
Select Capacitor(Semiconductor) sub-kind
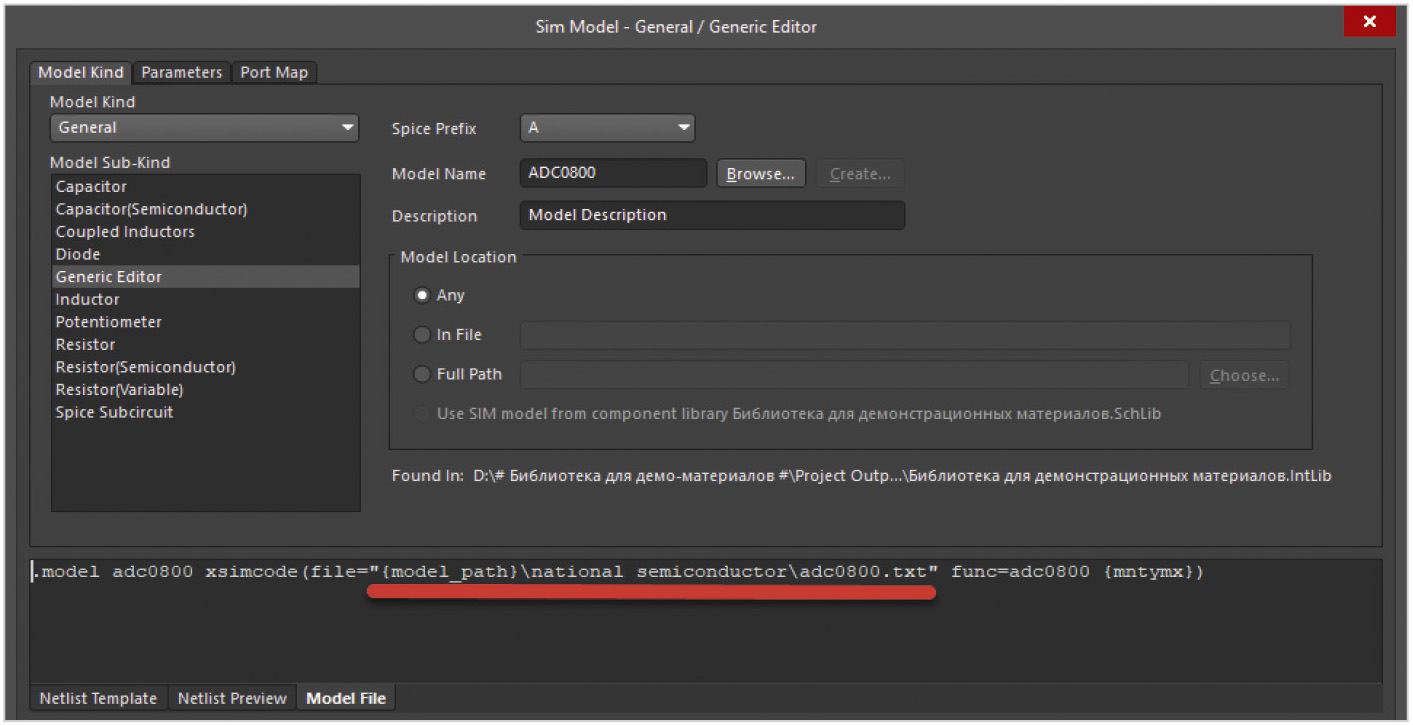205,209
